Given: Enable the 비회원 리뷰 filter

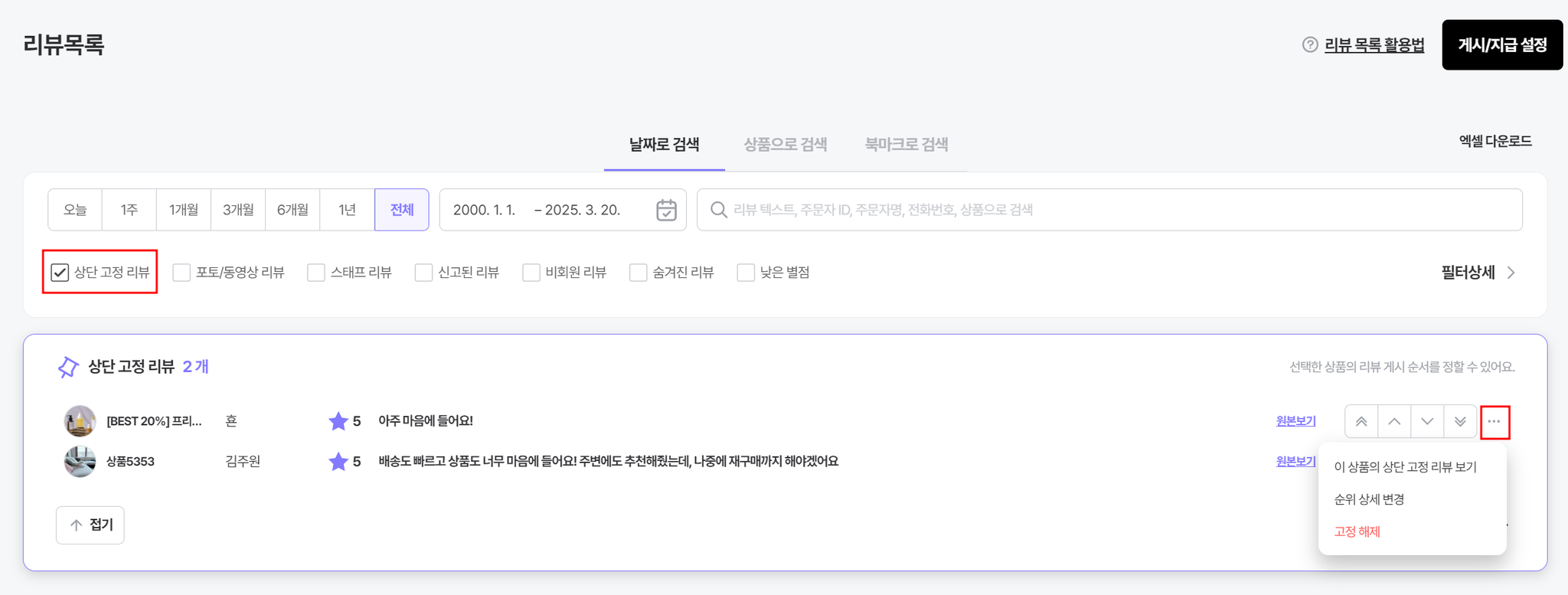Looking at the screenshot, I should tap(531, 272).
